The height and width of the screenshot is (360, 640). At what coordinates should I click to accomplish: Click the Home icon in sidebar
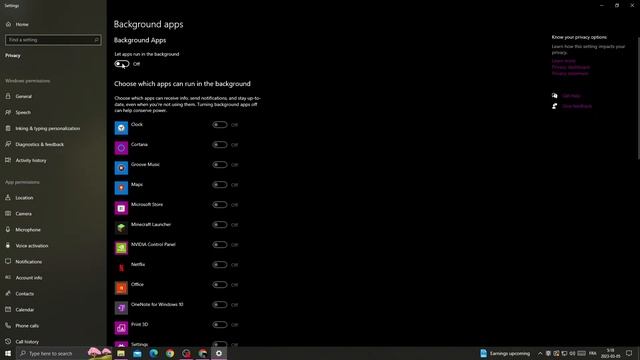pyautogui.click(x=8, y=24)
